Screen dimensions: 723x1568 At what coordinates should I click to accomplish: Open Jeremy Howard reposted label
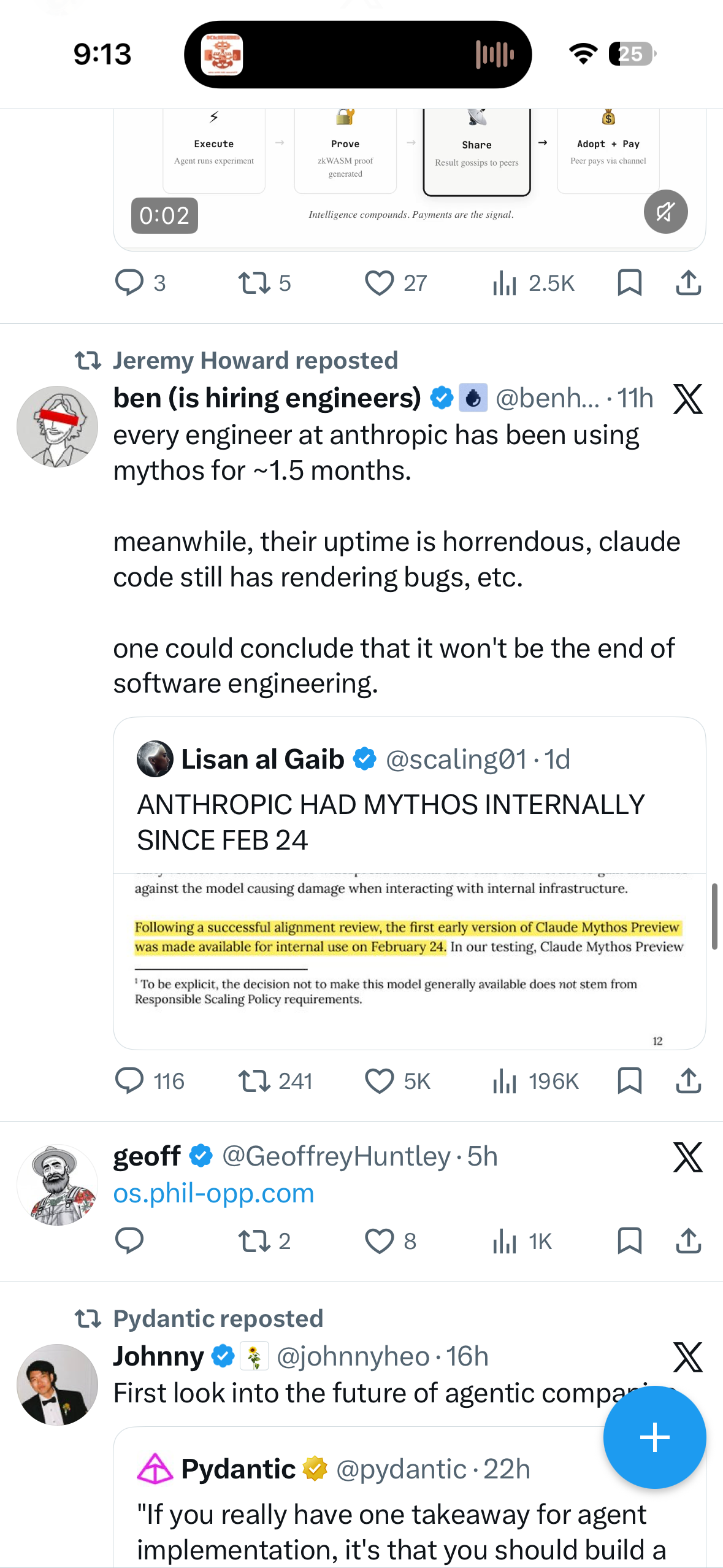255,360
